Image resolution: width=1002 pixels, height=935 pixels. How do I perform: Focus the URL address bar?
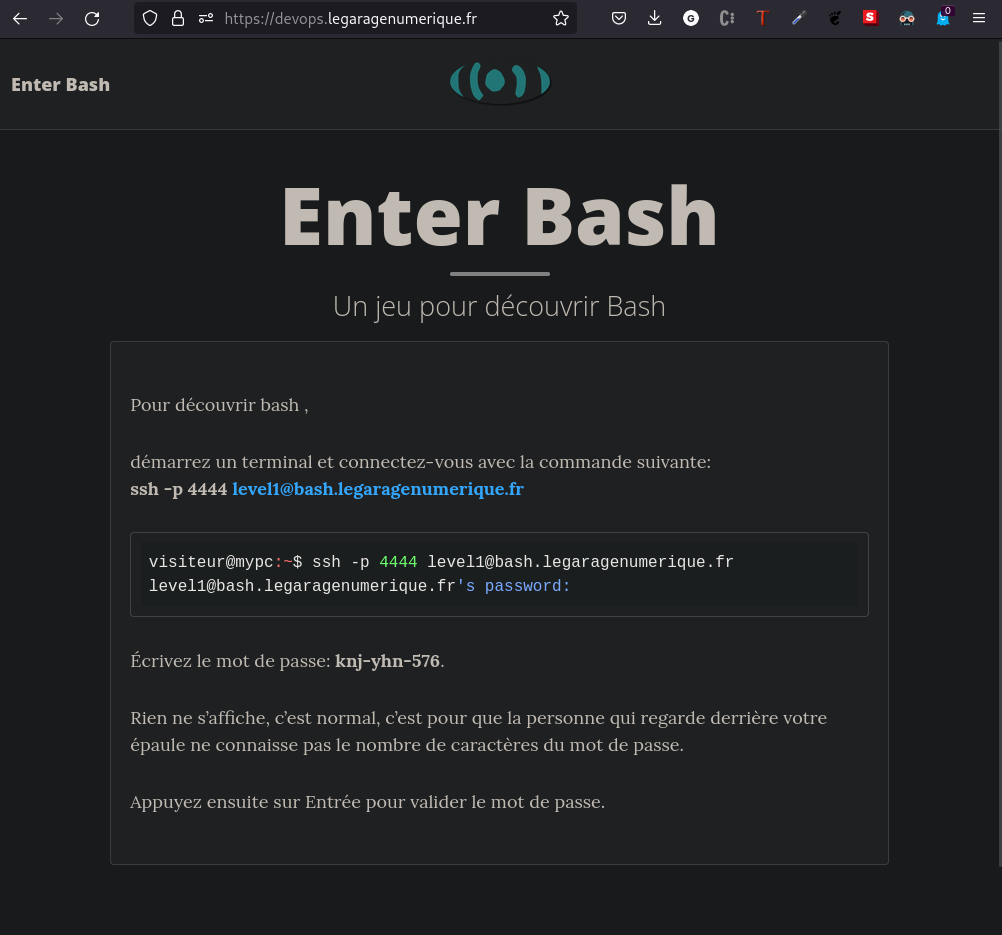380,18
